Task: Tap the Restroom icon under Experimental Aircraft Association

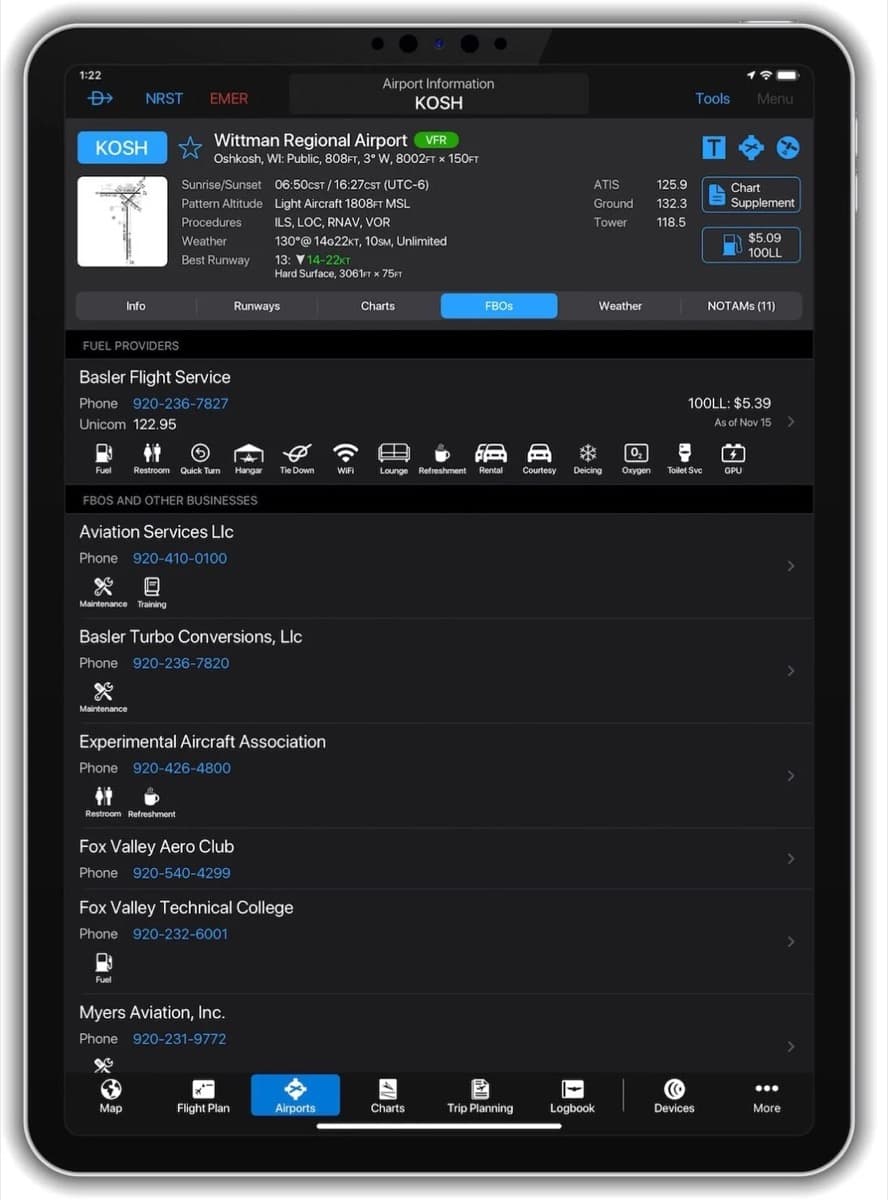Action: (104, 802)
